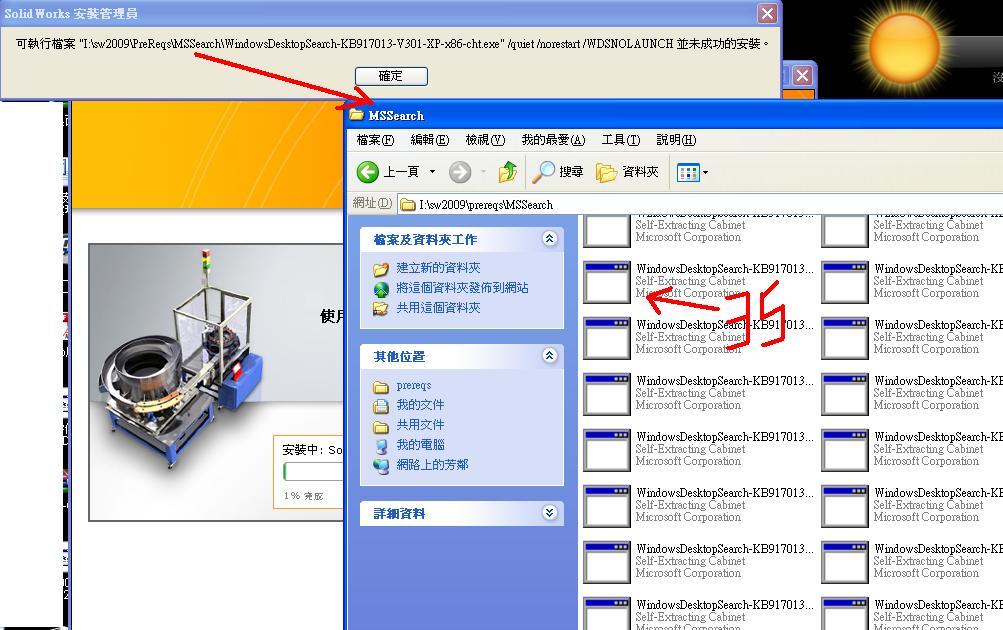The height and width of the screenshot is (630, 1003).
Task: Click the globe icon beside 將這個資料夾發佈到網站
Action: click(381, 290)
